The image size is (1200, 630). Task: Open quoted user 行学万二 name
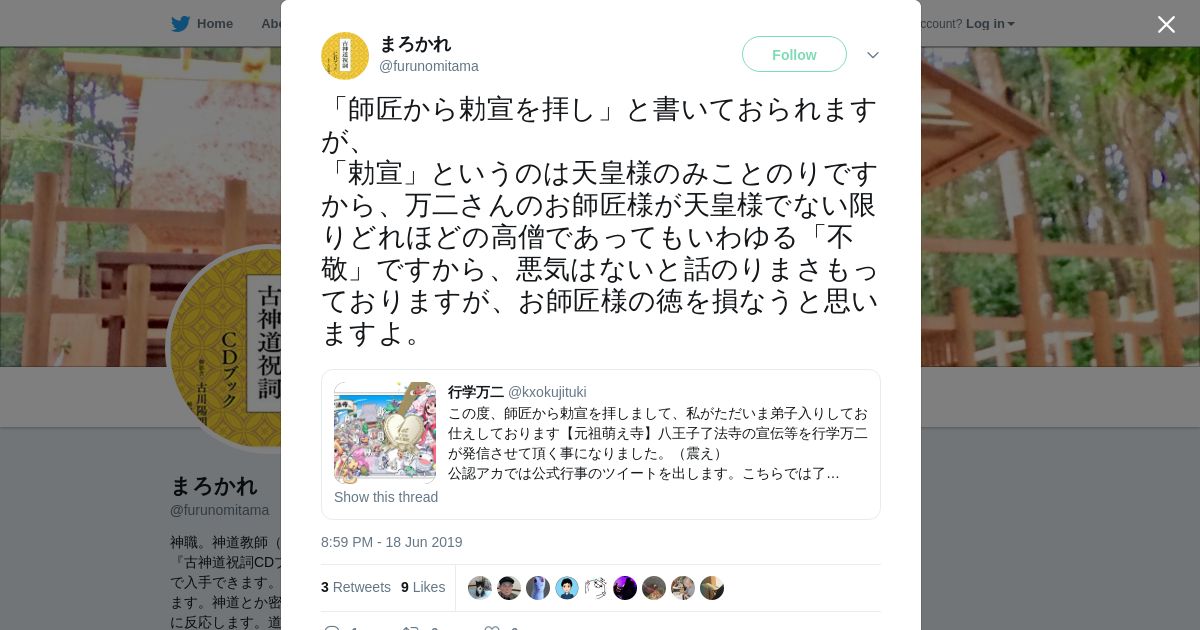pyautogui.click(x=476, y=392)
